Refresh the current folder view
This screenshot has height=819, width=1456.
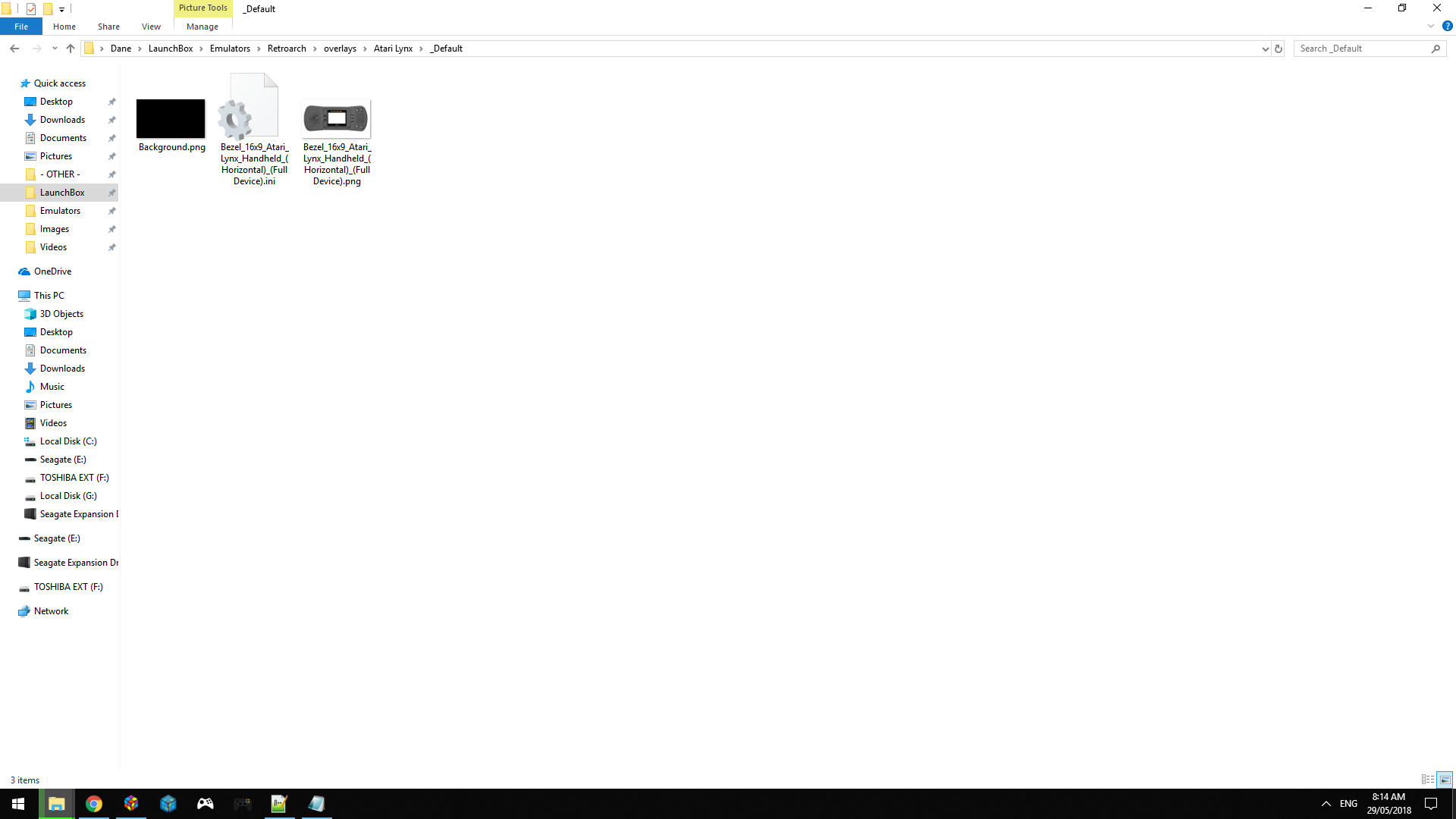(x=1279, y=49)
